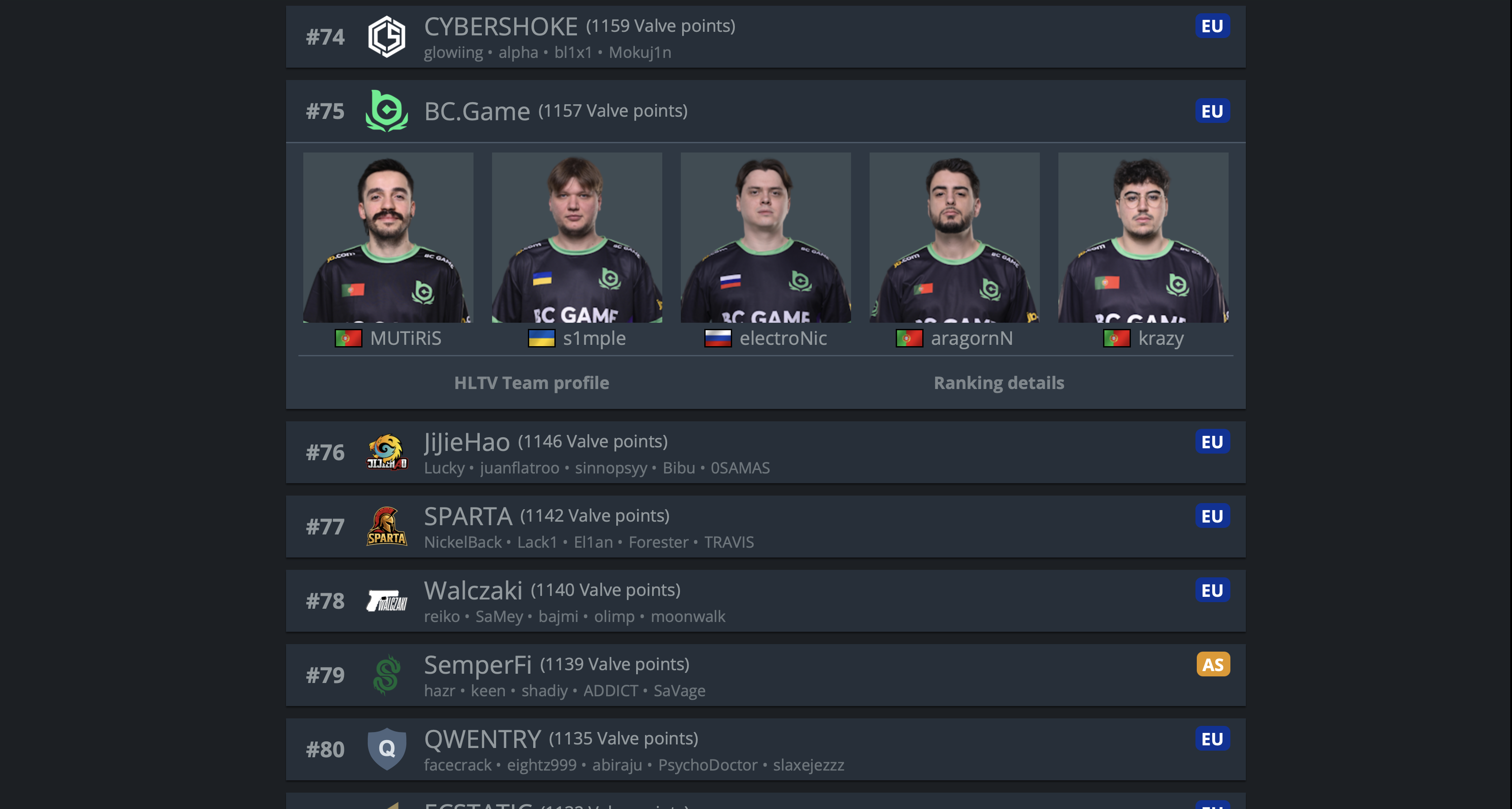Click s1mple's player photo
The image size is (1512, 809).
577,237
